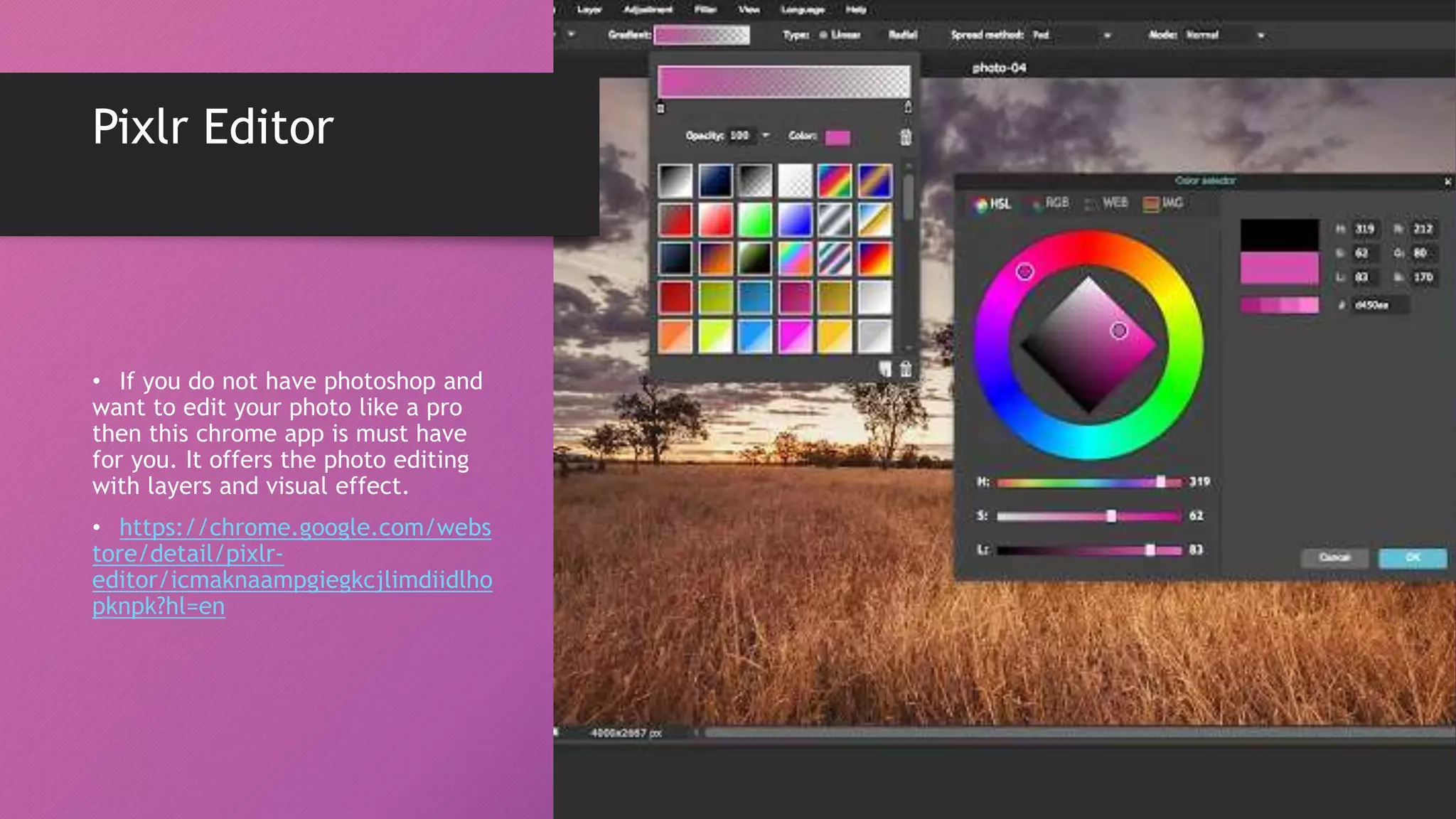
Task: Select the white-to-green gradient preset
Action: click(754, 220)
